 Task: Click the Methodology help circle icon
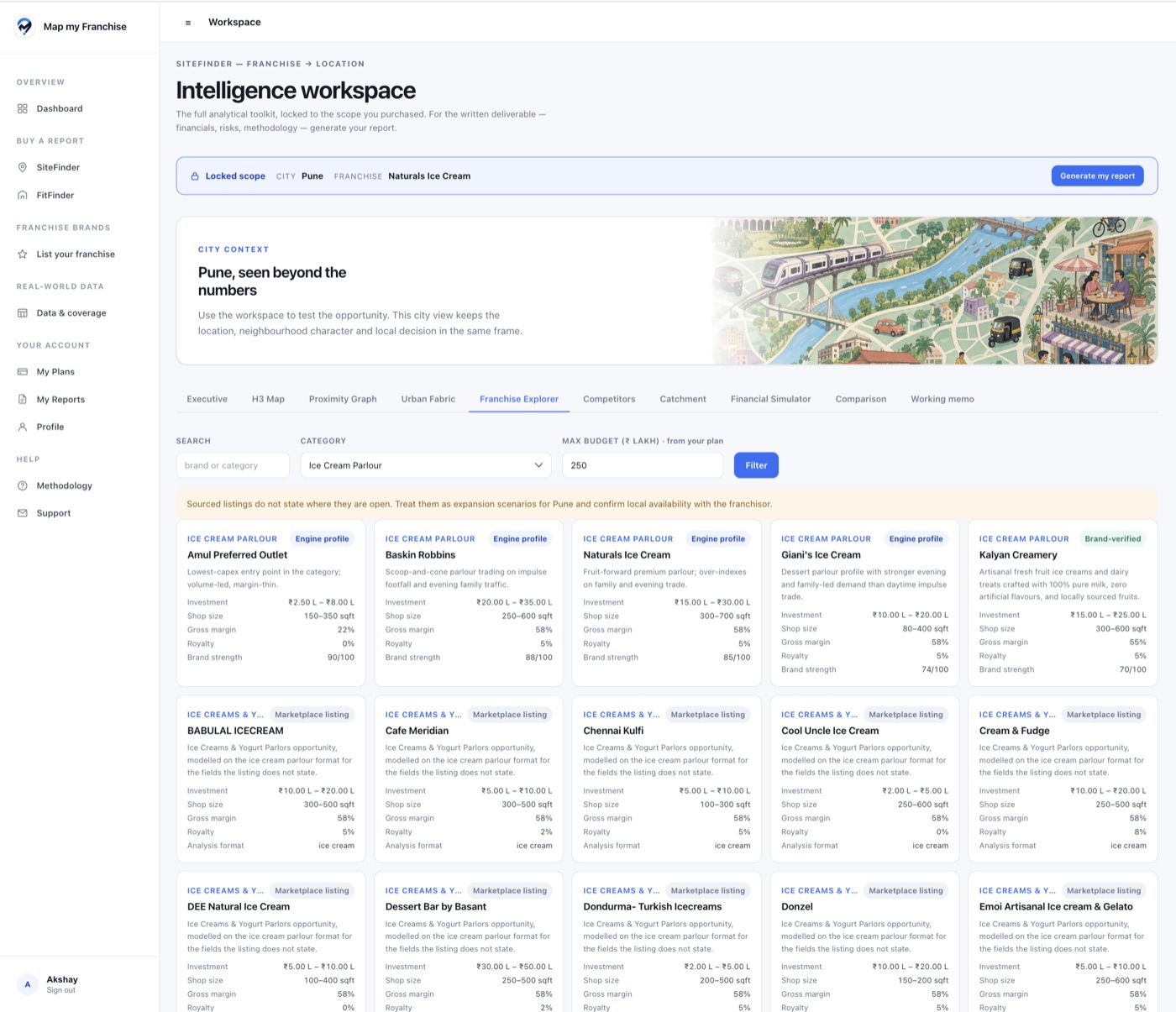click(23, 485)
